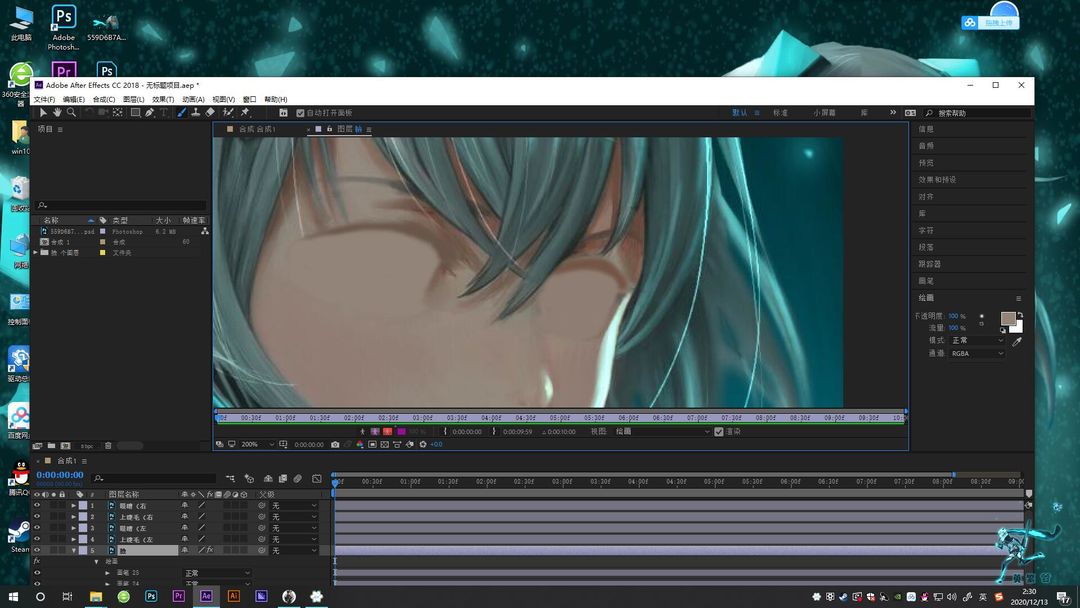Click new folder icon in Project panel
Image resolution: width=1080 pixels, height=608 pixels.
51,446
